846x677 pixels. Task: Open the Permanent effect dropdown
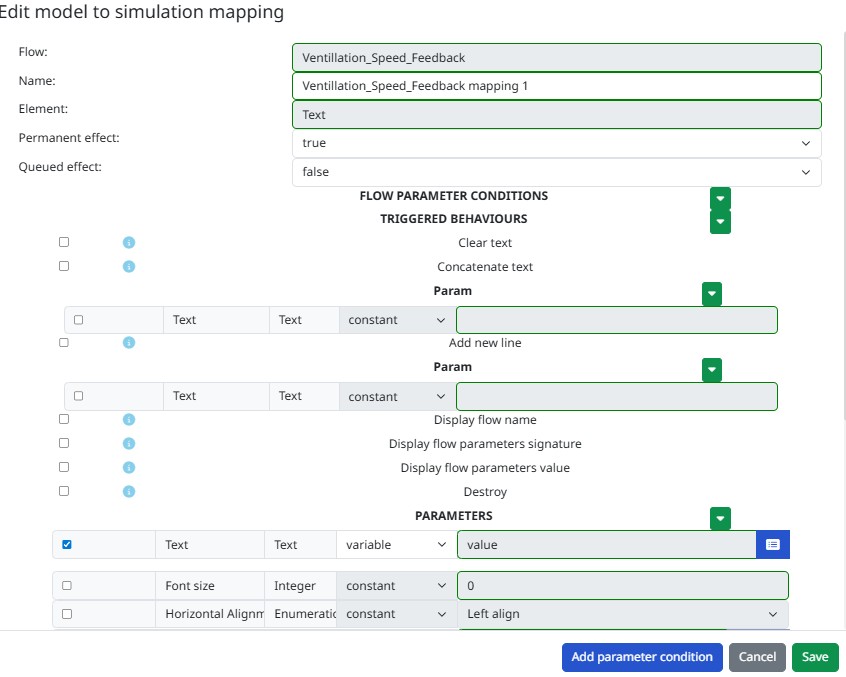[x=556, y=143]
